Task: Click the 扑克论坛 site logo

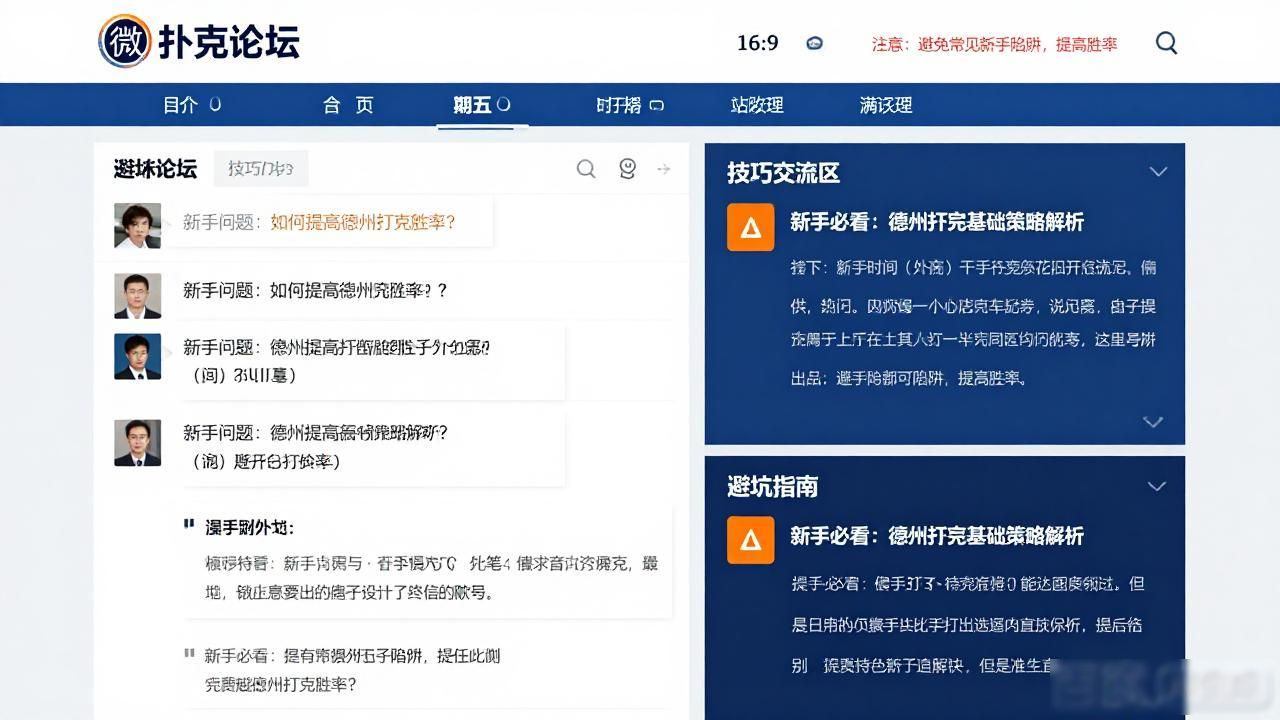Action: [200, 42]
